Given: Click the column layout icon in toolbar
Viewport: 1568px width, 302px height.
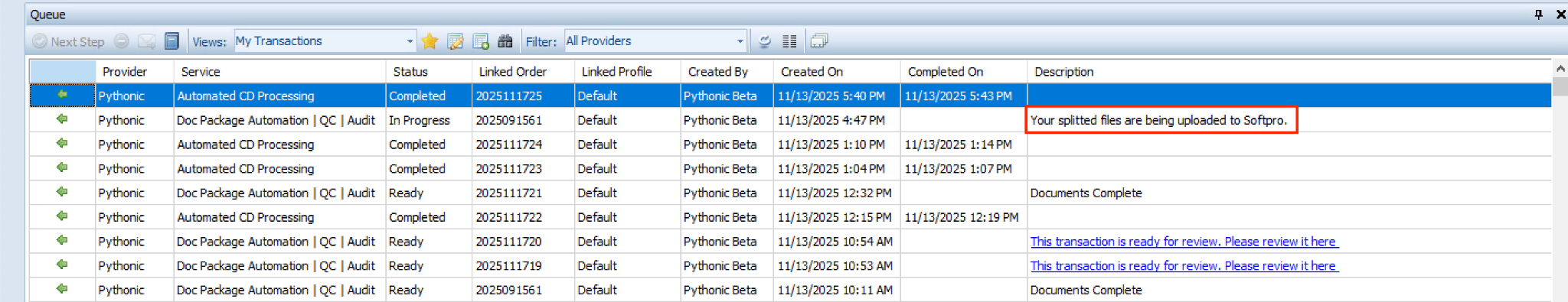Looking at the screenshot, I should pos(789,41).
